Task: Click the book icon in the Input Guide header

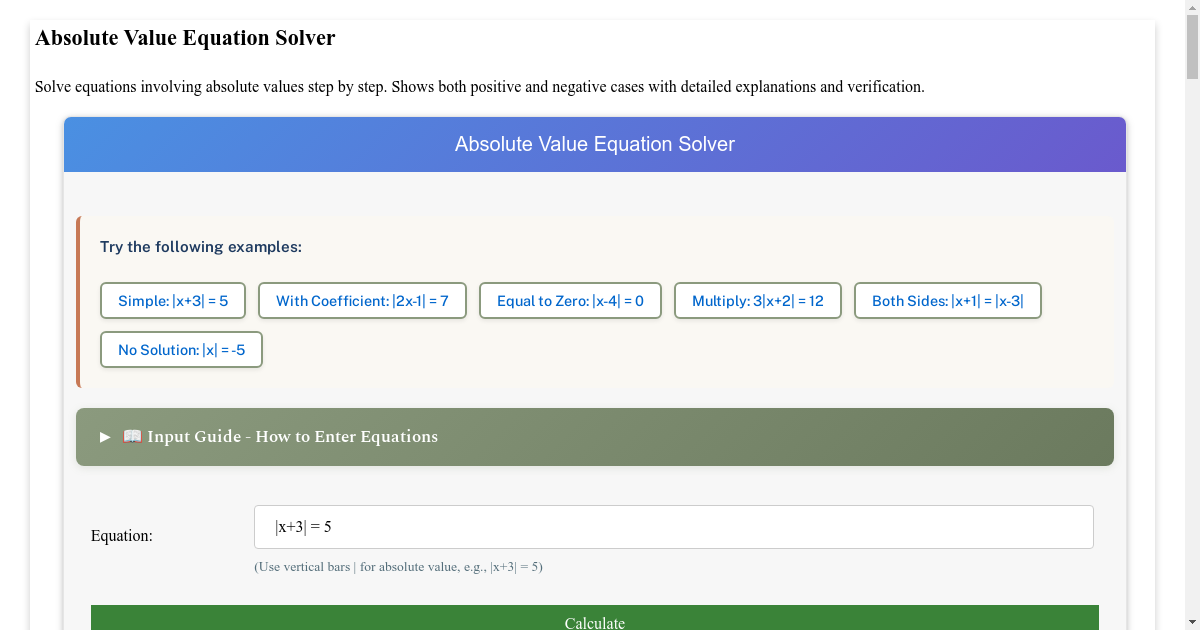Action: click(131, 436)
